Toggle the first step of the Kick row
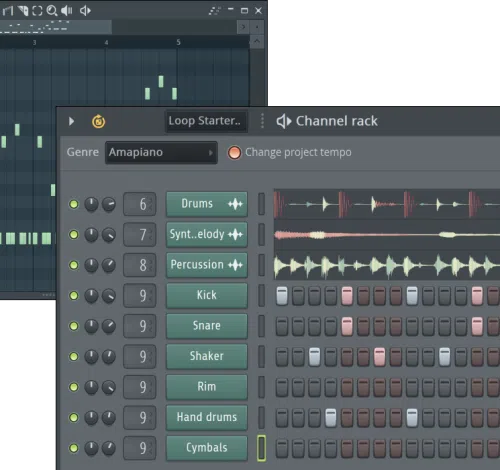 point(282,296)
